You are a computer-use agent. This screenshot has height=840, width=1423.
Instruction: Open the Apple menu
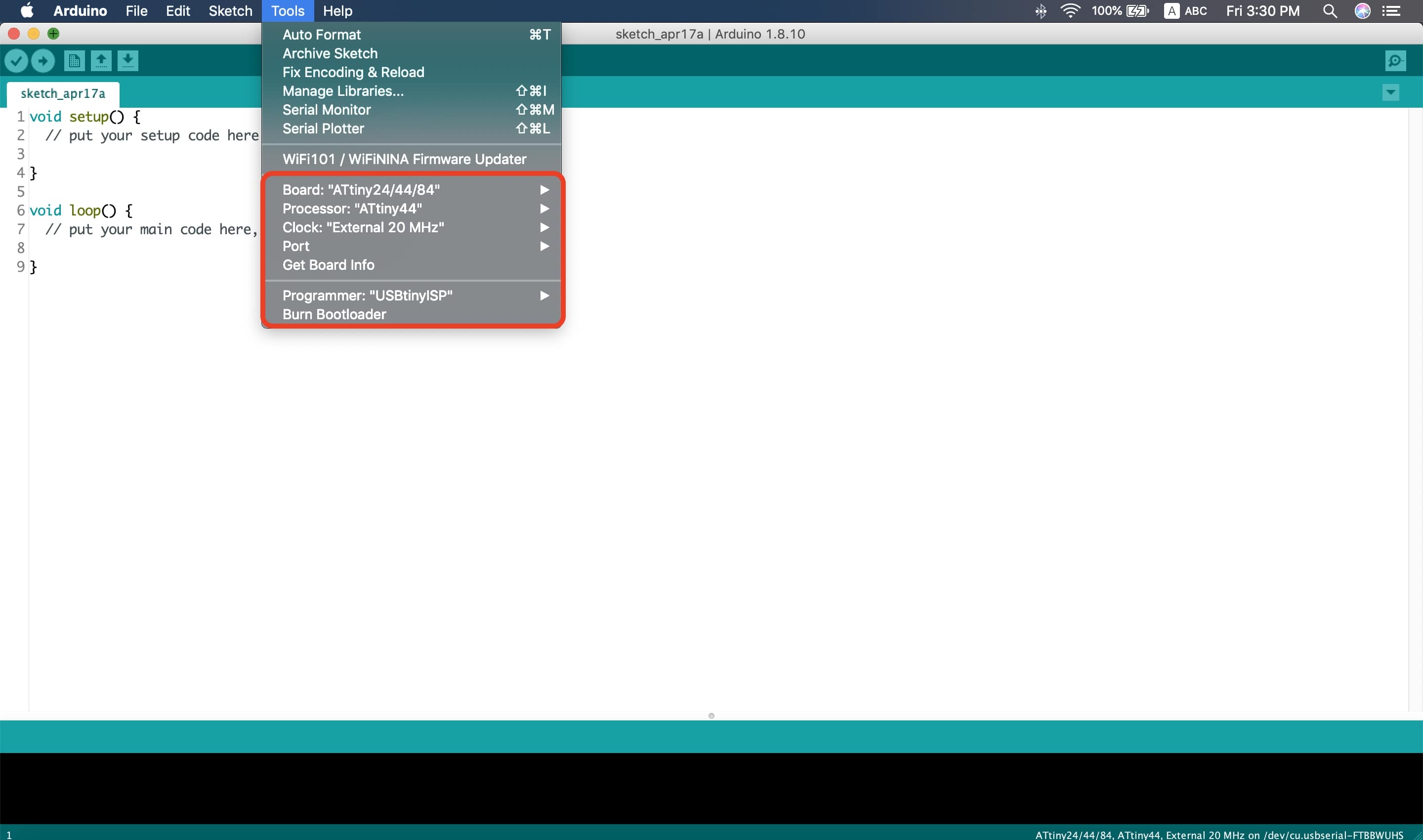27,11
